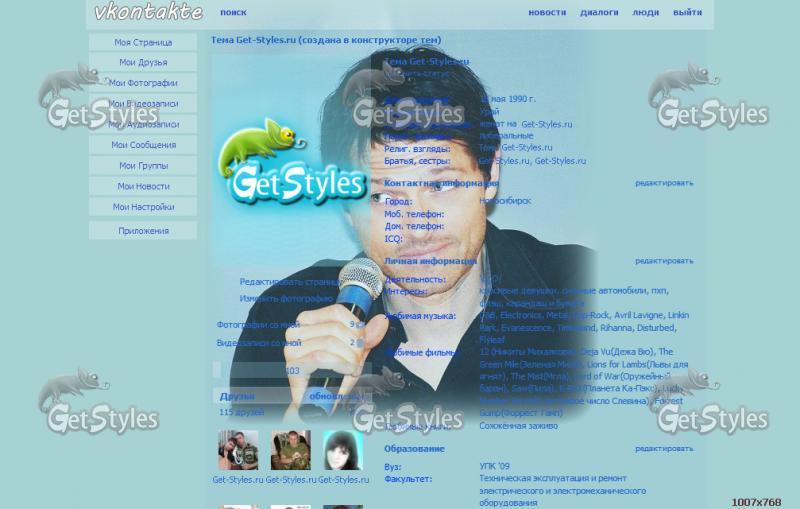The width and height of the screenshot is (800, 509).
Task: Click the page title Тема Get-Styles.ru
Action: pyautogui.click(x=326, y=40)
